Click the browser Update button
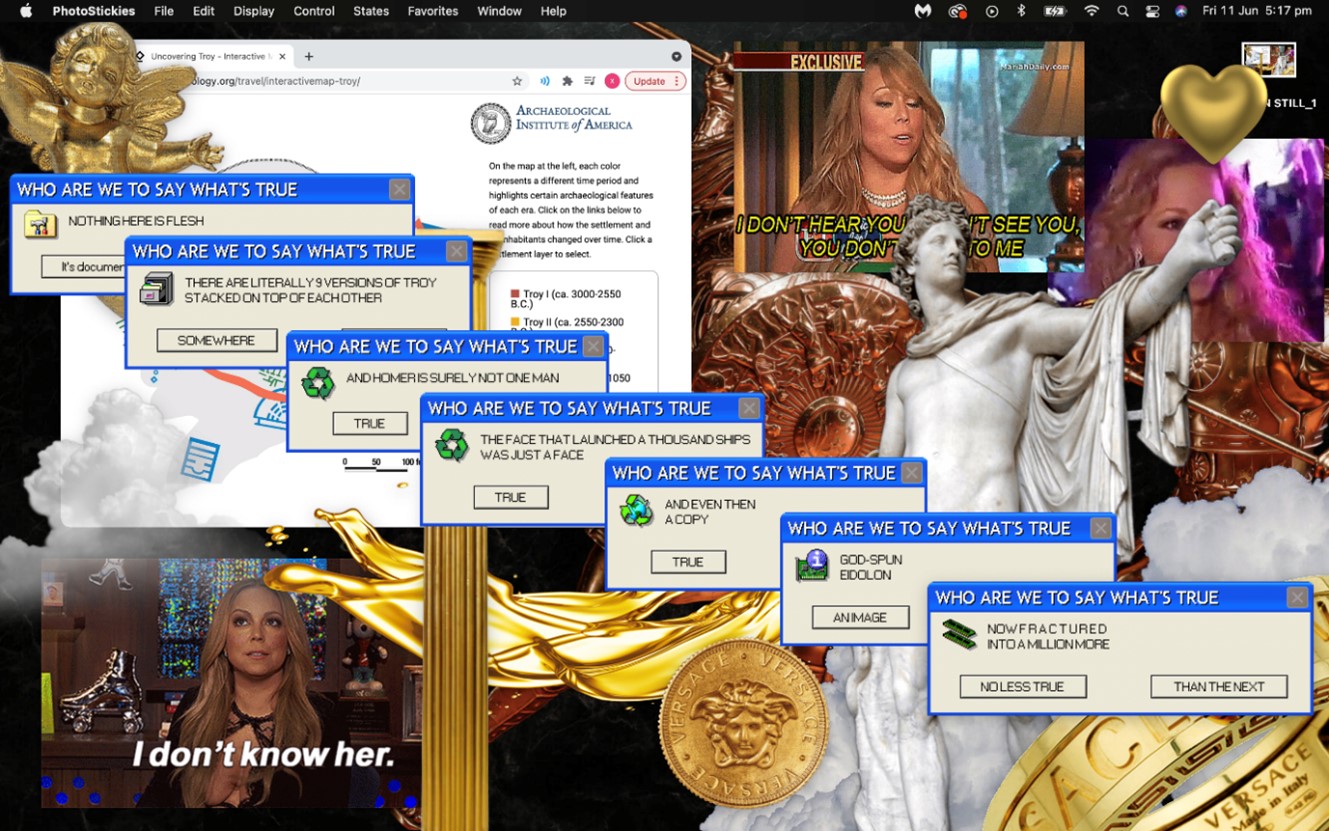The width and height of the screenshot is (1329, 831). click(x=649, y=81)
